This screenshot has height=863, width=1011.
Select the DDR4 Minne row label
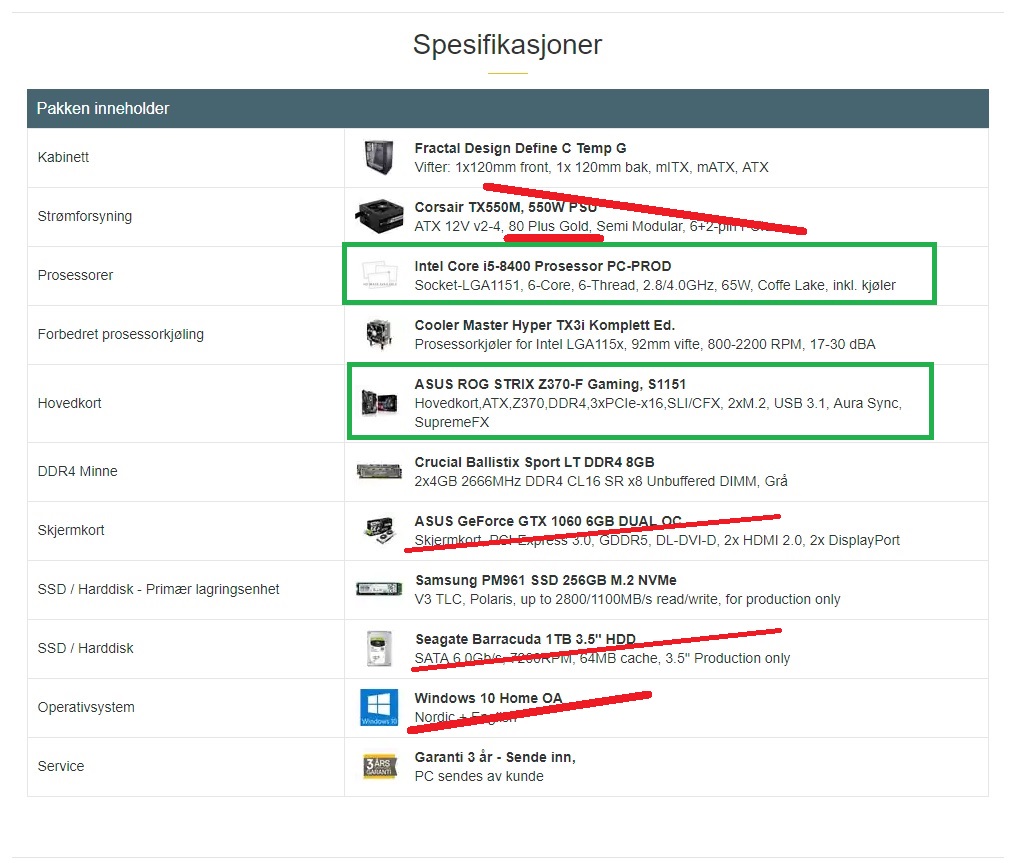click(x=77, y=471)
